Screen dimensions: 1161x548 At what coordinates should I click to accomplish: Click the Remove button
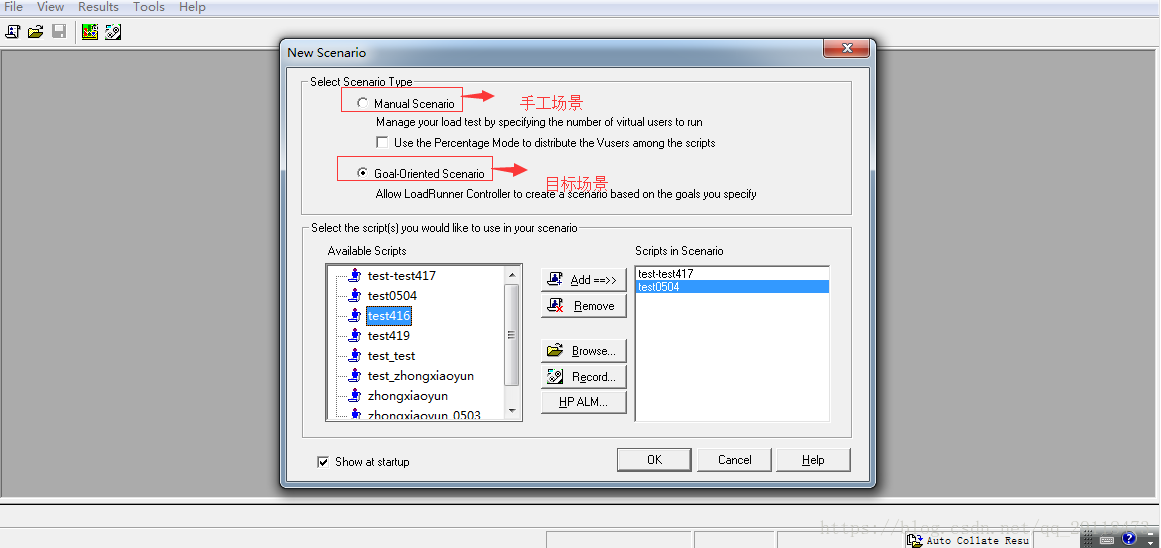[583, 306]
